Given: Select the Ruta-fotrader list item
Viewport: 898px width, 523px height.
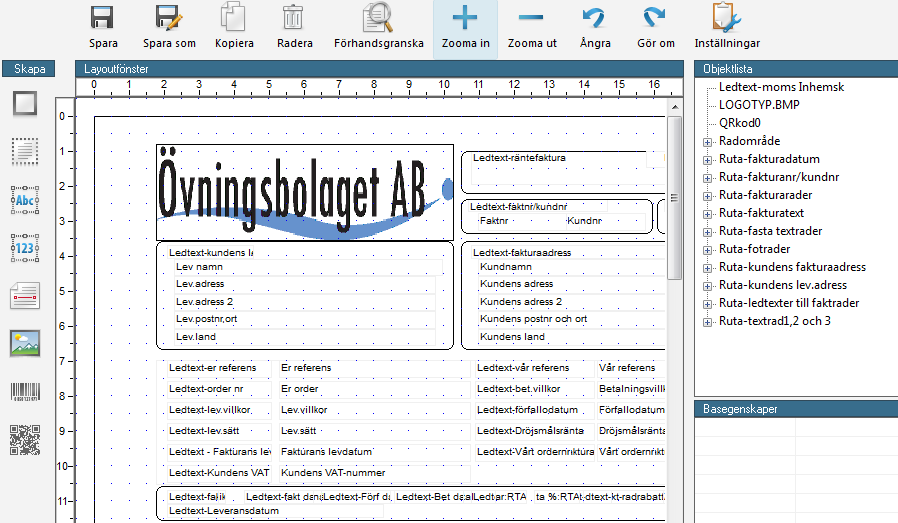Looking at the screenshot, I should (x=754, y=249).
